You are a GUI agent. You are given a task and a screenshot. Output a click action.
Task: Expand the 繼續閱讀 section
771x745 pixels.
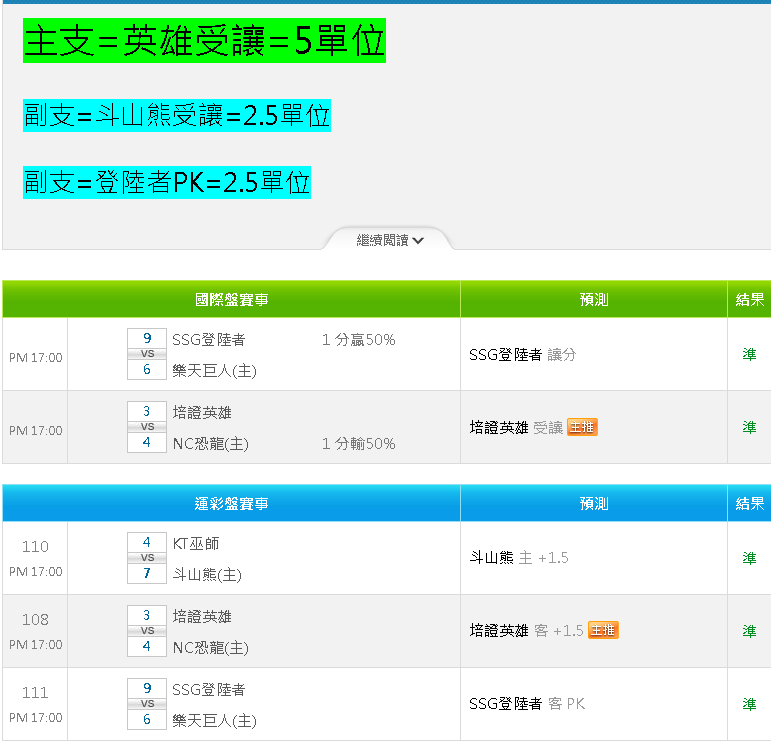click(x=390, y=240)
